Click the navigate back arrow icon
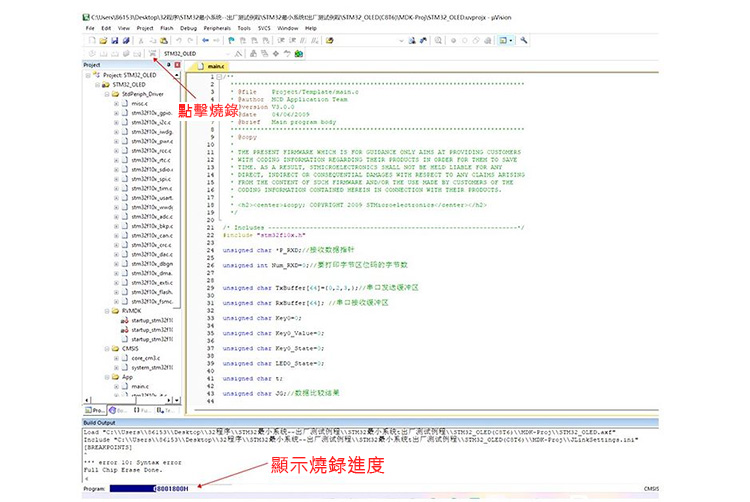750x502 pixels. [x=207, y=41]
